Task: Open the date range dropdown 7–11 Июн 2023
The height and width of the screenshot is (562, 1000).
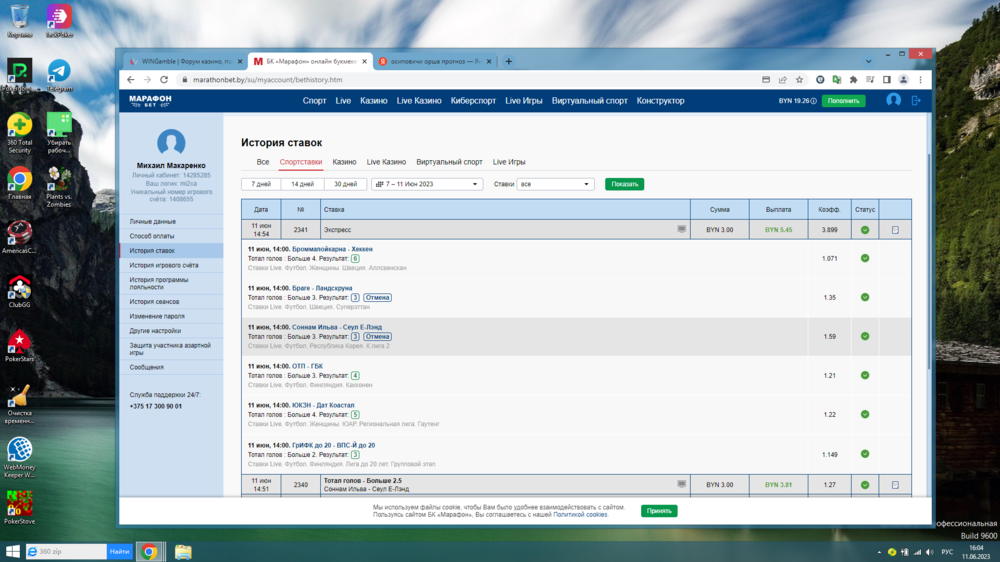Action: pyautogui.click(x=427, y=184)
